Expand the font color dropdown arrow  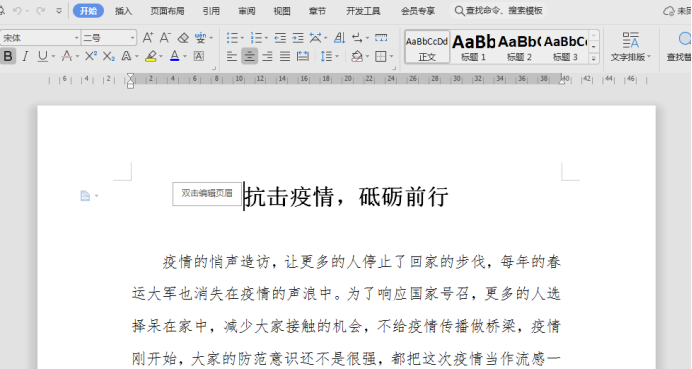pos(184,56)
